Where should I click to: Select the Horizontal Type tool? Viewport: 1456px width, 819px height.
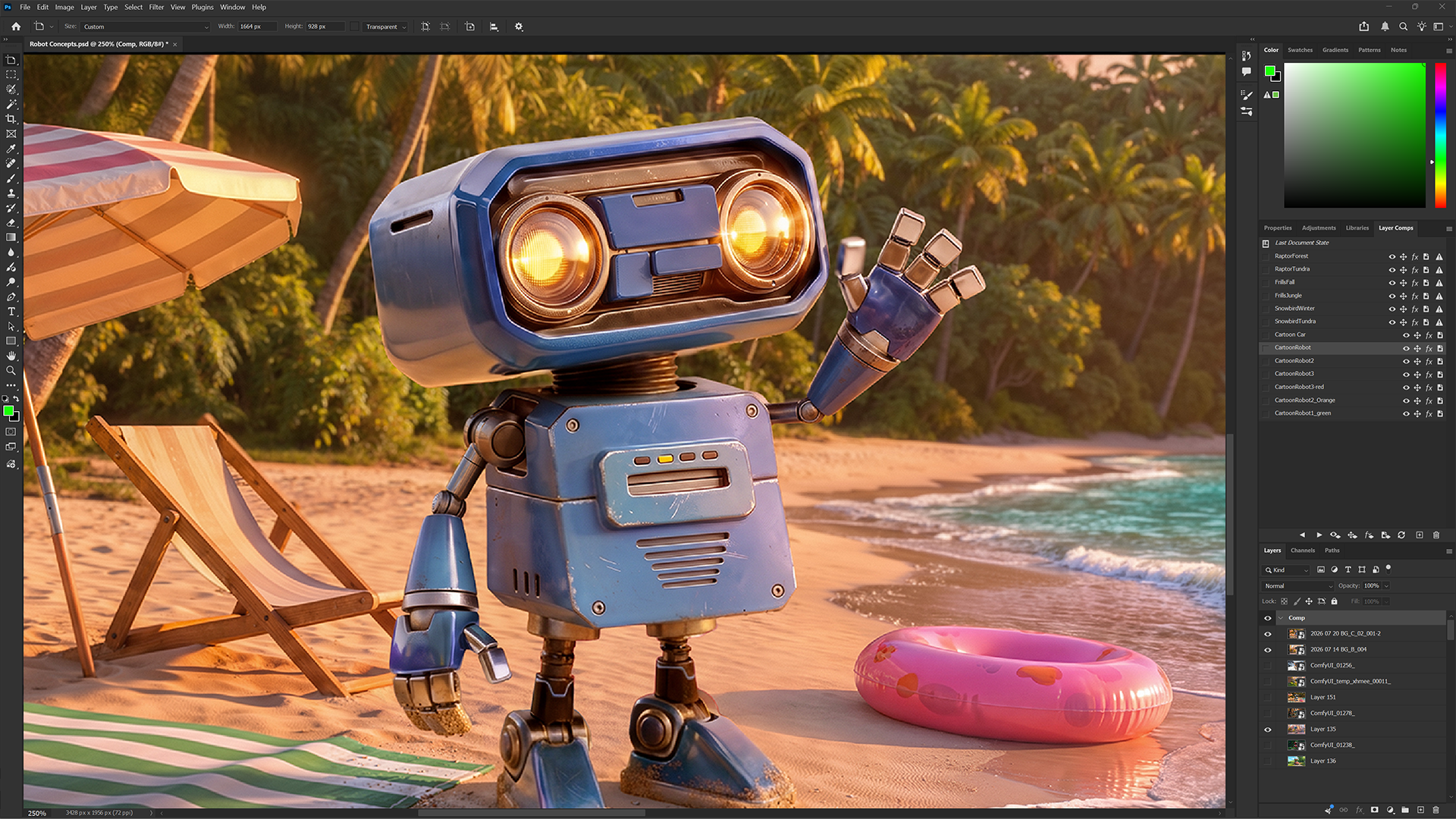11,312
